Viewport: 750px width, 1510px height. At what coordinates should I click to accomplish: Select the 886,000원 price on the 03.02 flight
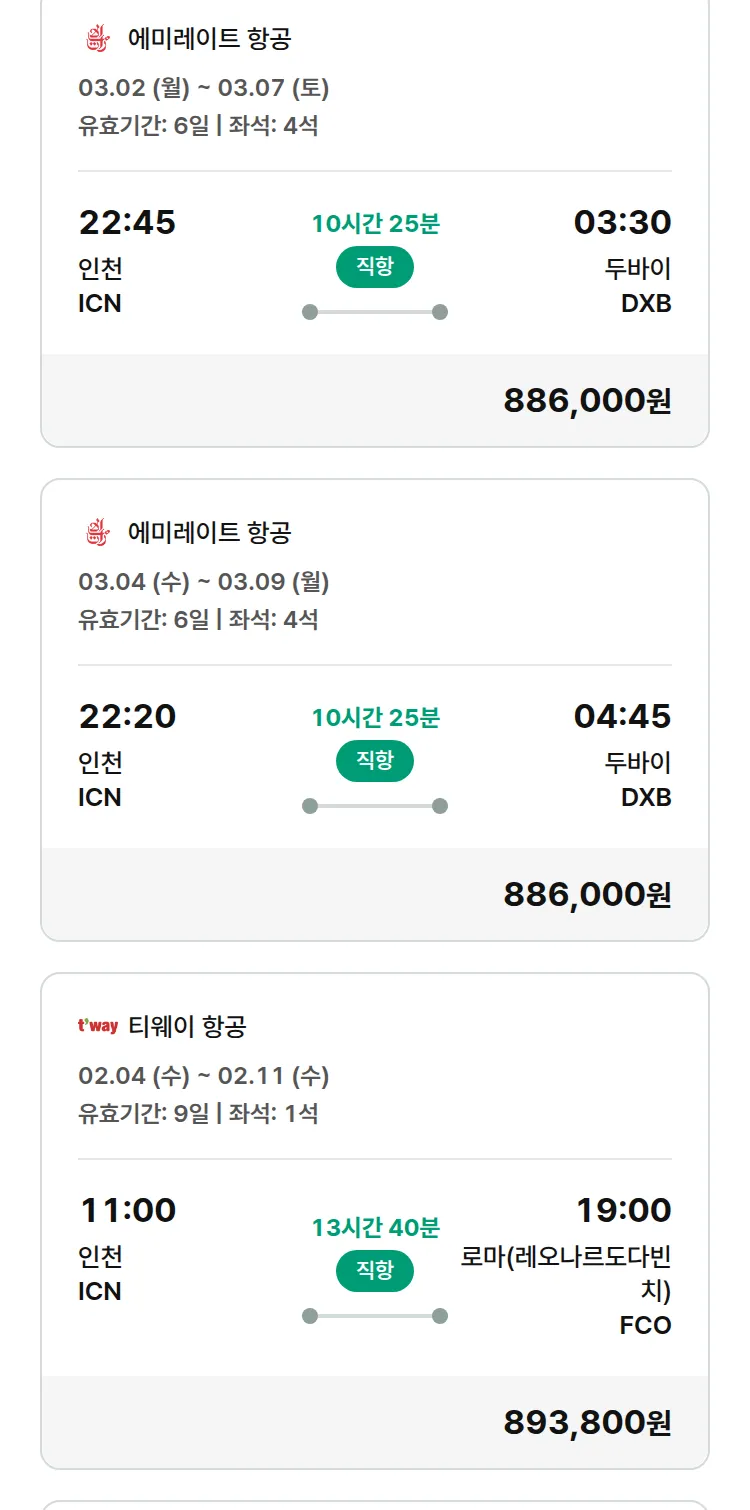(x=587, y=401)
